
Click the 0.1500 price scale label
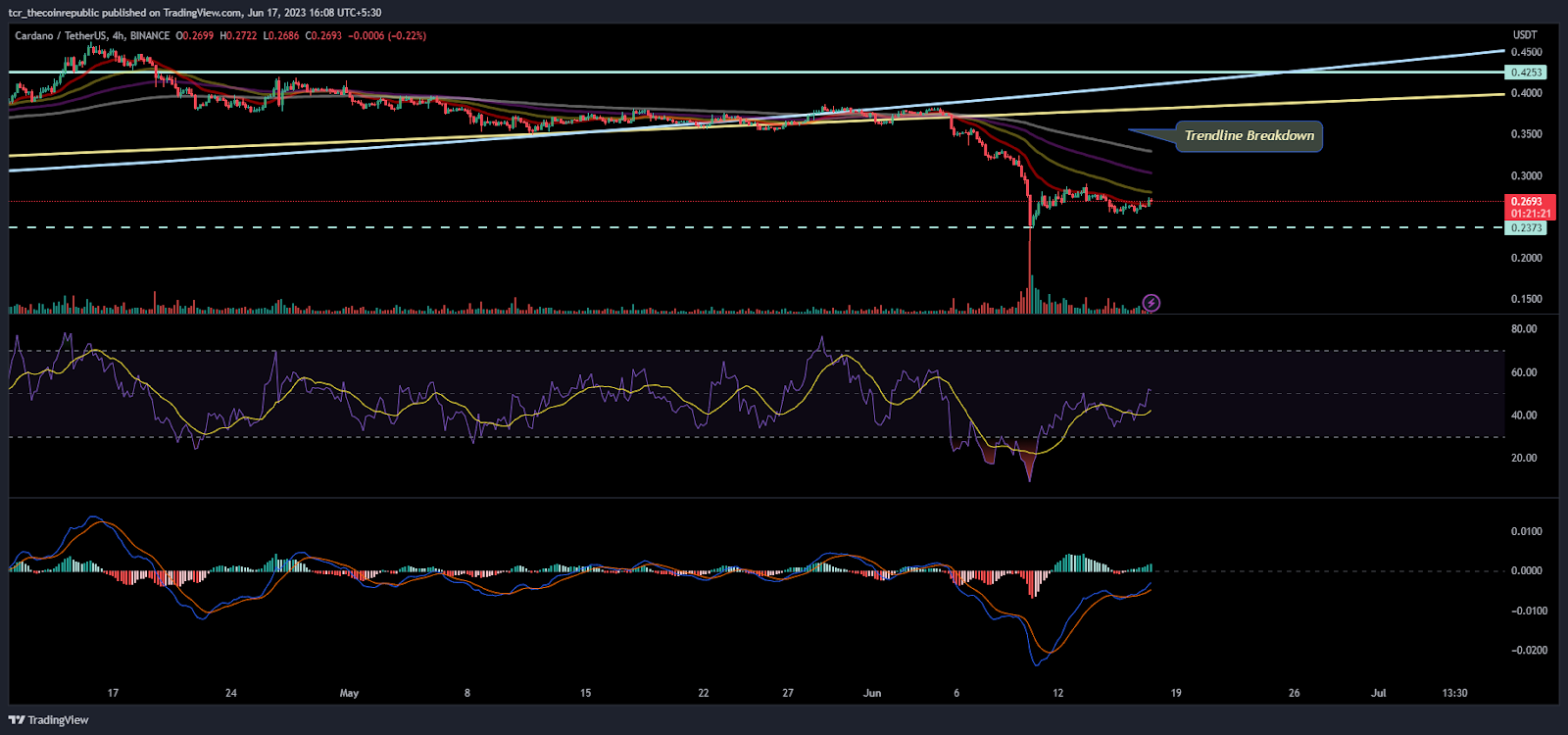click(1526, 300)
